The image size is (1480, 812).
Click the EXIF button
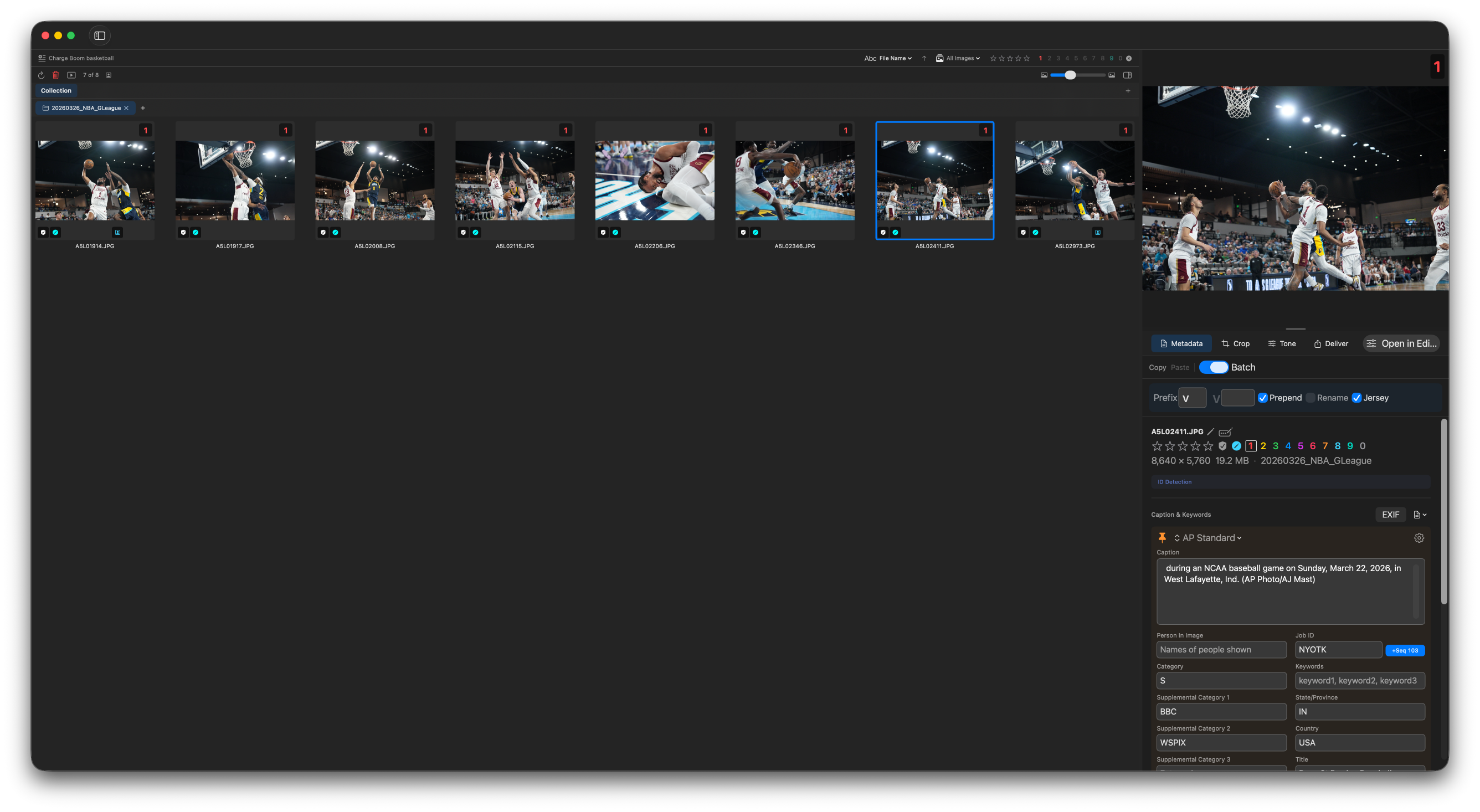1390,515
